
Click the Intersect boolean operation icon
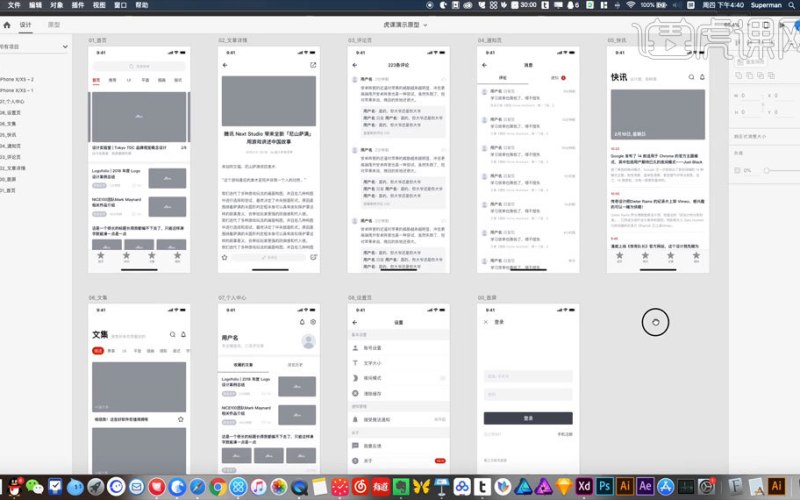pyautogui.click(x=760, y=75)
